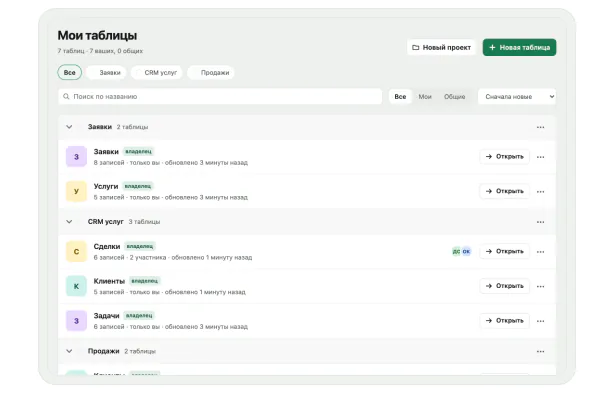Select the CRM услуг project filter chip
Screen dimensions: 612x398
[157, 73]
